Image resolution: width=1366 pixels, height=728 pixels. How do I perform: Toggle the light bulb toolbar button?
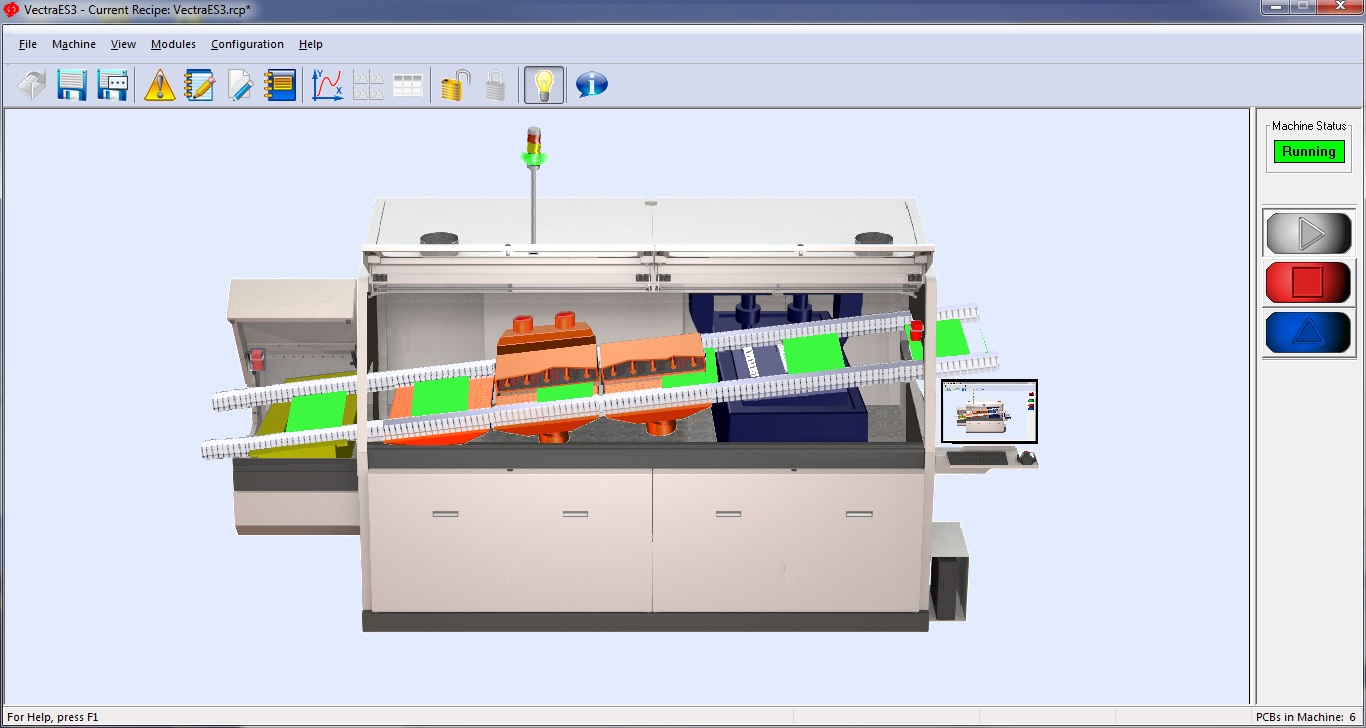544,85
